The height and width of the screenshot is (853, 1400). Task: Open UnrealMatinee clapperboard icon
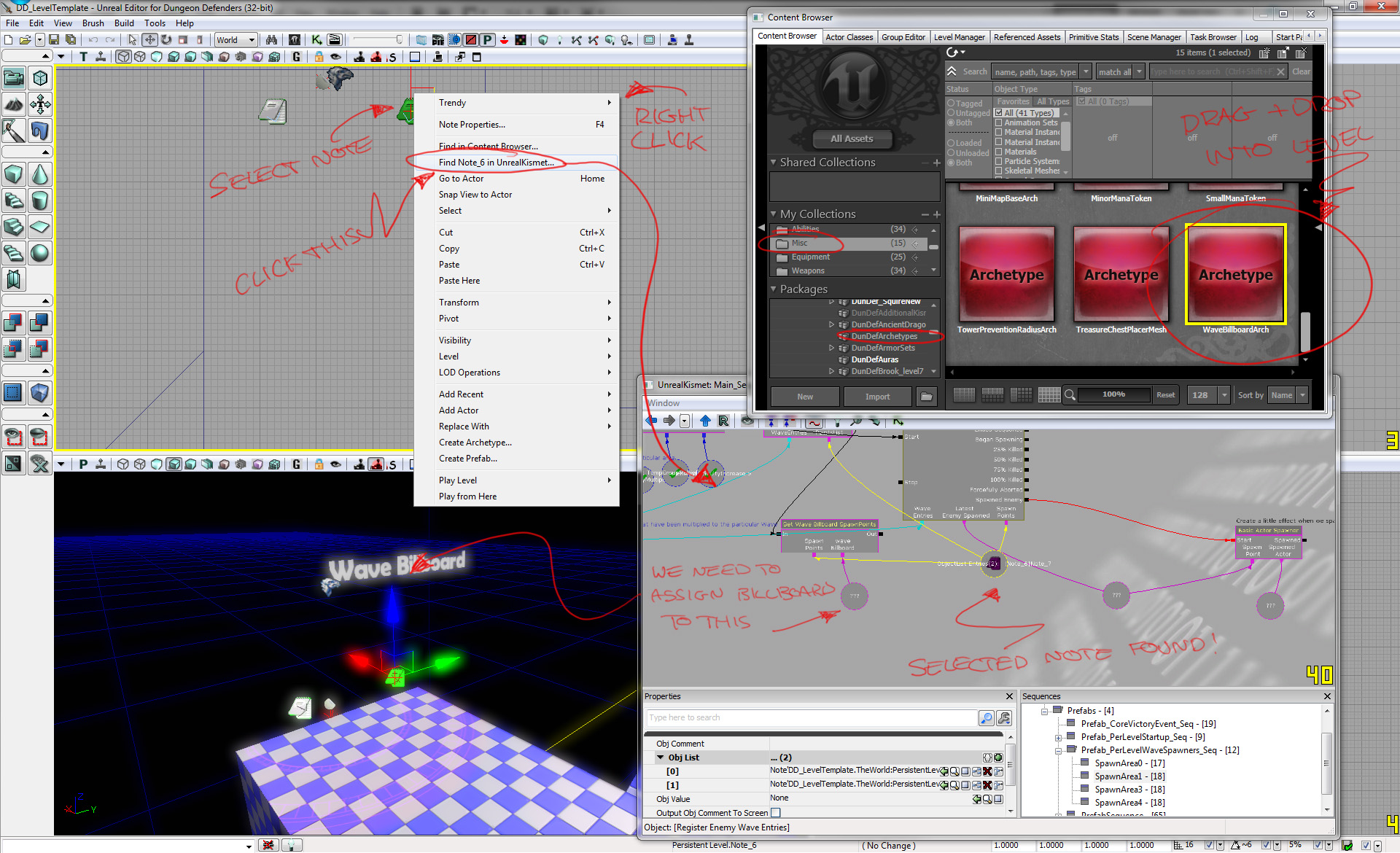(x=334, y=40)
